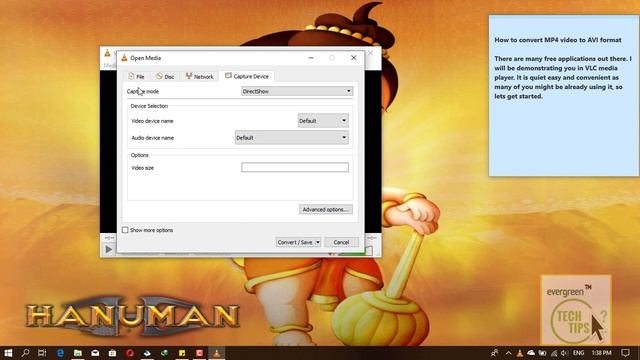Screen dimensions: 640x360
Task: Open the red recorder app on taskbar
Action: pyautogui.click(x=199, y=353)
